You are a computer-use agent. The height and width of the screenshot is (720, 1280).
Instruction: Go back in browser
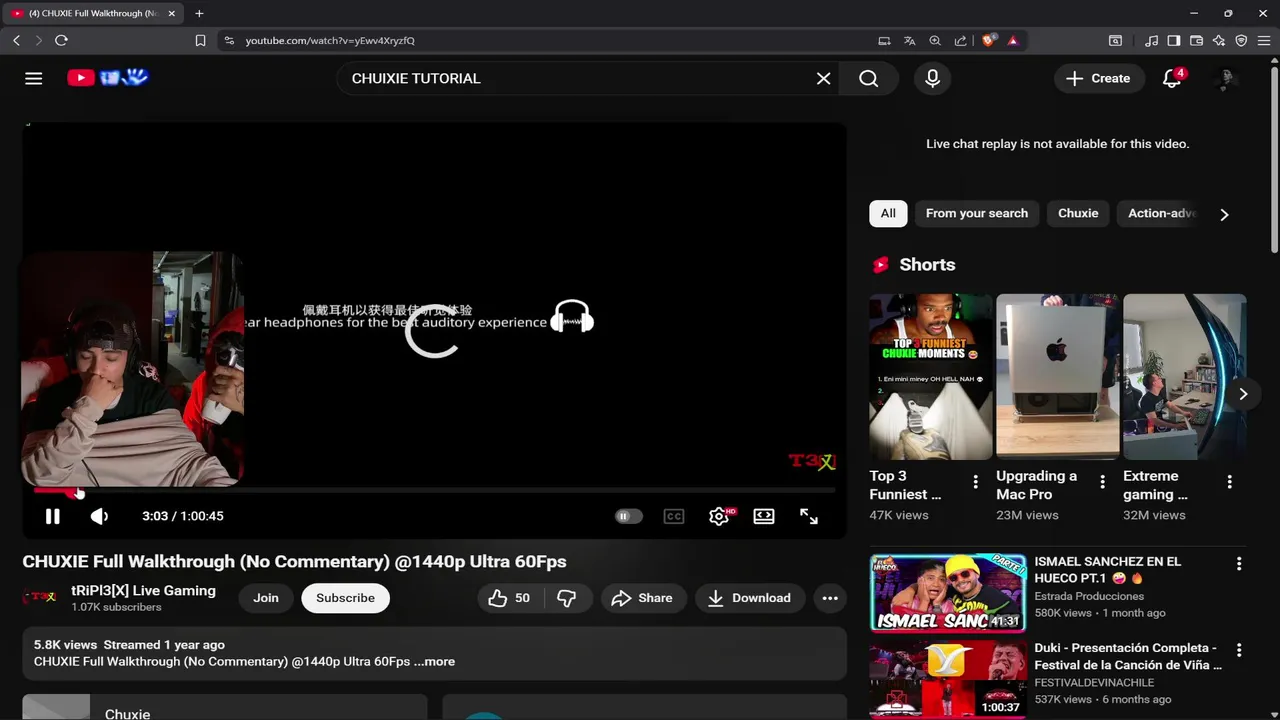(x=16, y=40)
